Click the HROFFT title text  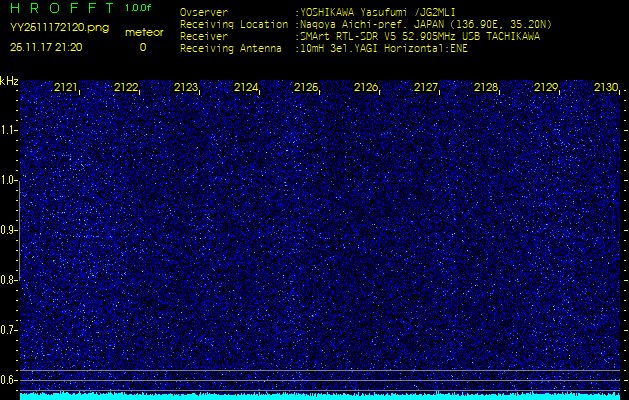point(60,8)
